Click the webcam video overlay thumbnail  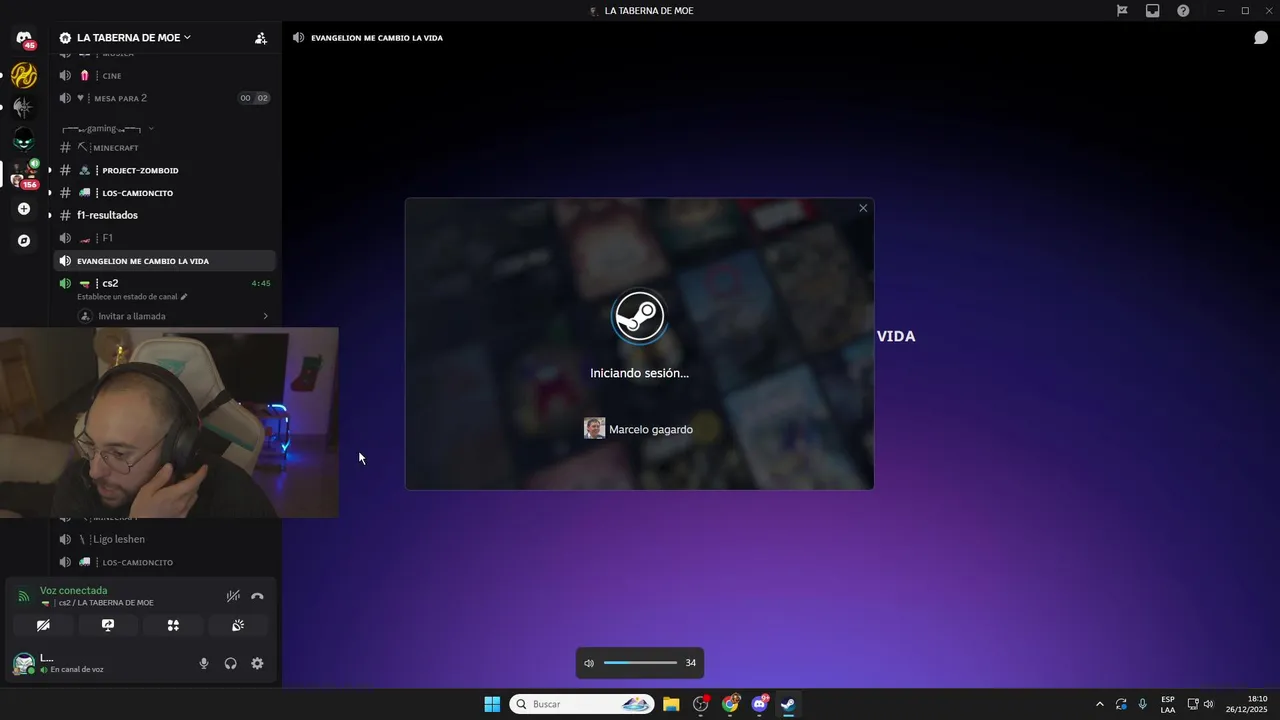[x=169, y=423]
